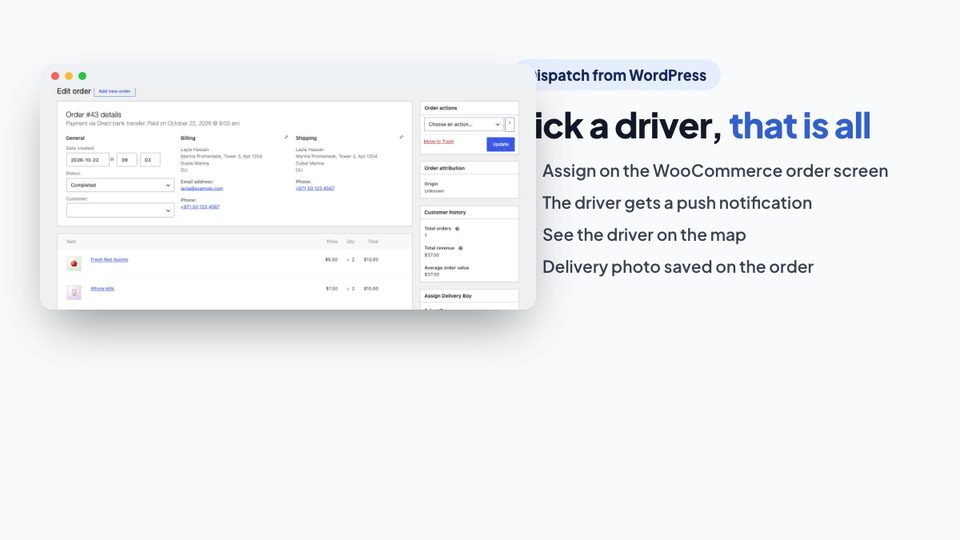The height and width of the screenshot is (540, 960).
Task: Maximize the window with the green button
Action: point(82,76)
